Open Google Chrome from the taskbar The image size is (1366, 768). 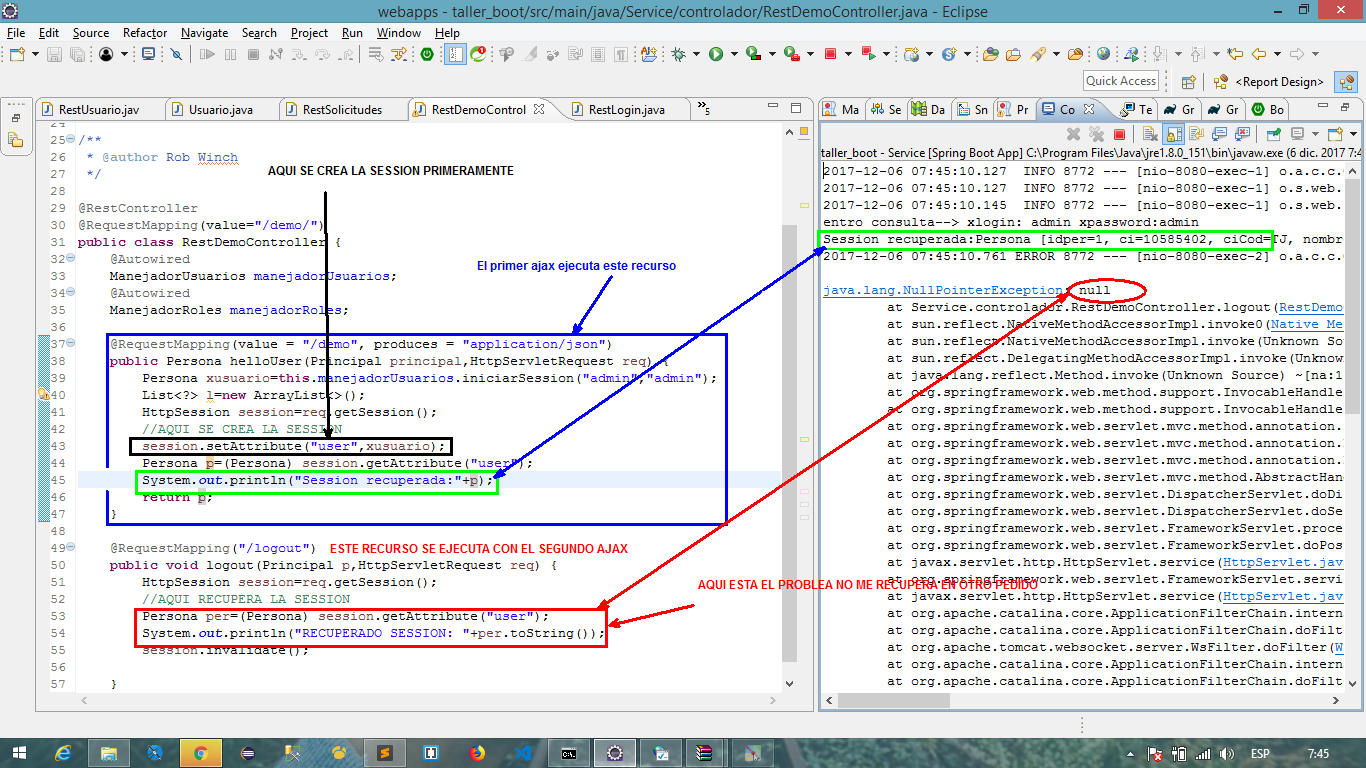pyautogui.click(x=200, y=753)
